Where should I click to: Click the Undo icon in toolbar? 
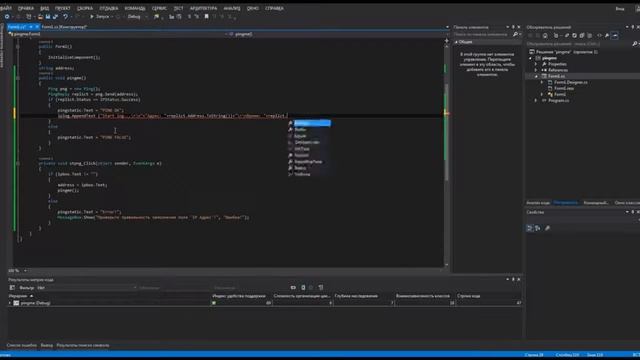65,17
